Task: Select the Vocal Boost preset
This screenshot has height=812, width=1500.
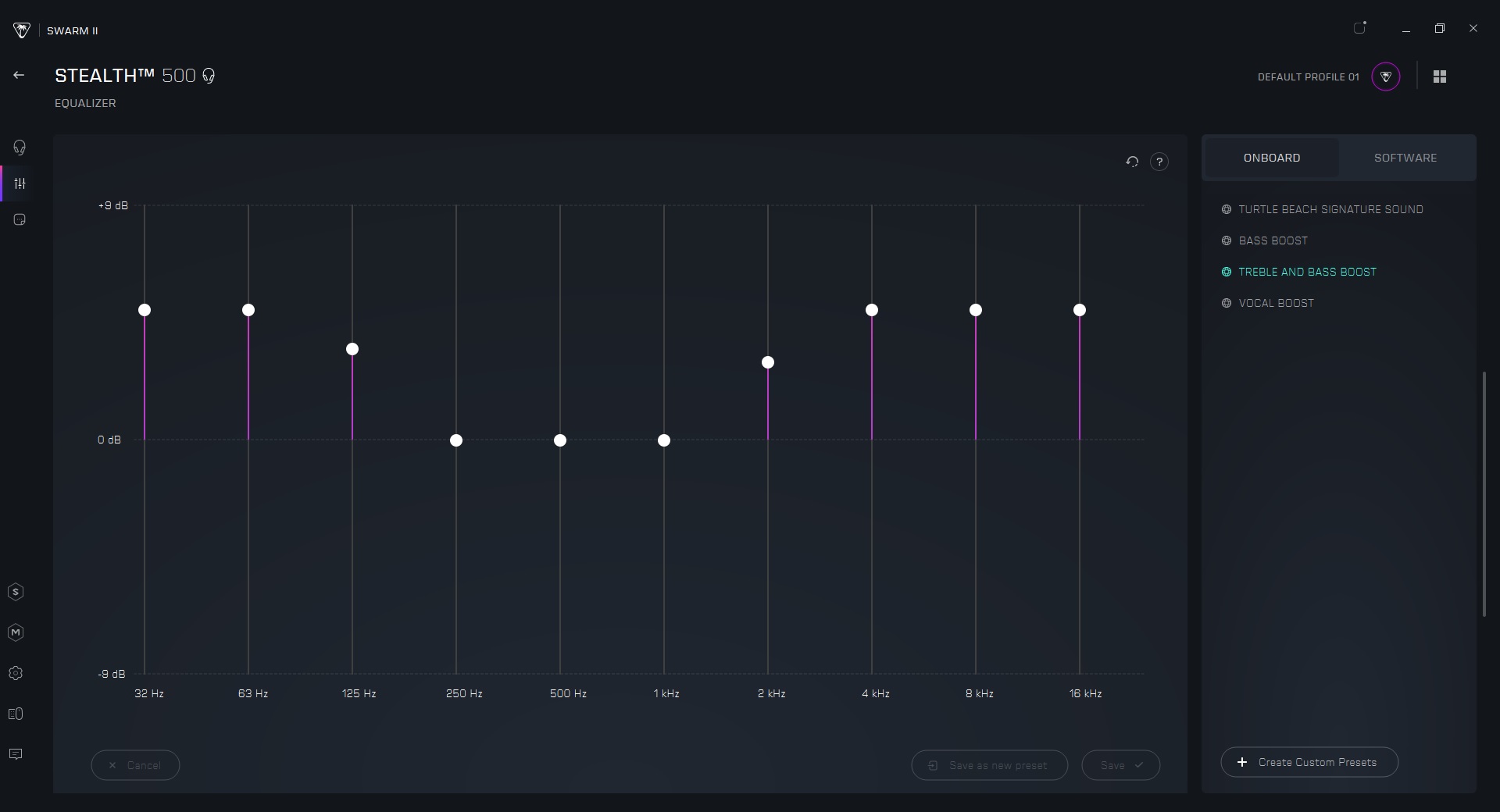Action: tap(1267, 303)
